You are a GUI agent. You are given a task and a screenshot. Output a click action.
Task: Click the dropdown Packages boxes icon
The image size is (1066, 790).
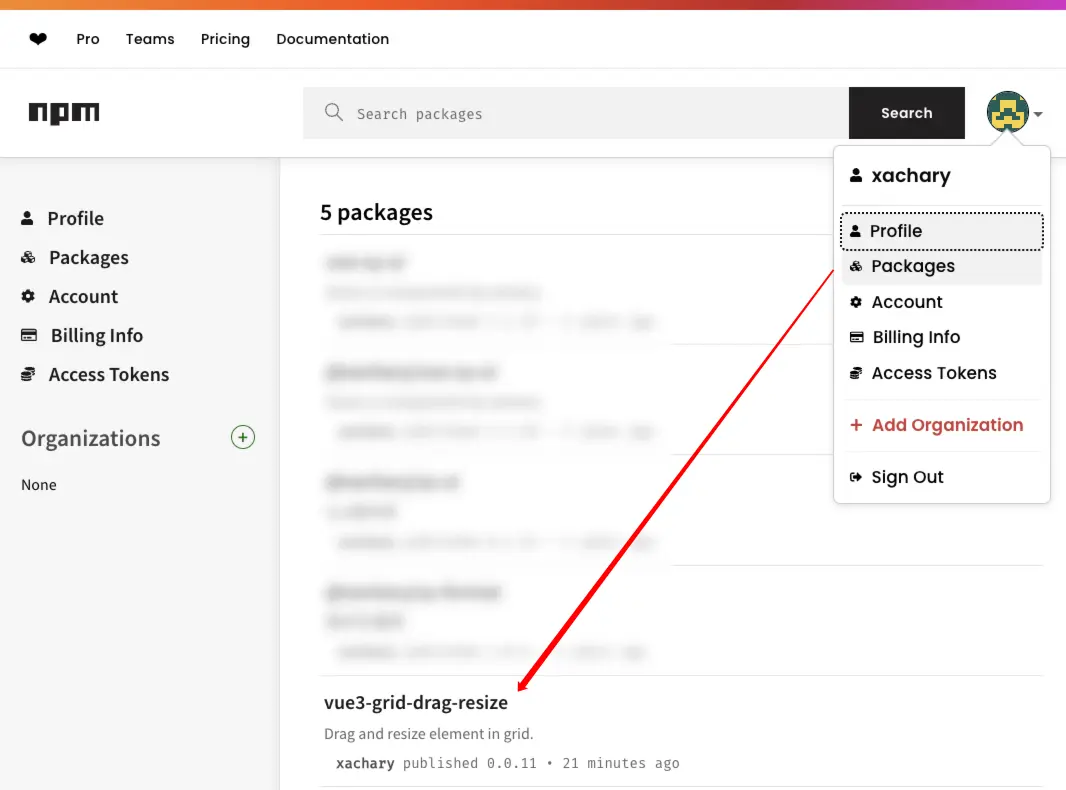click(x=856, y=267)
